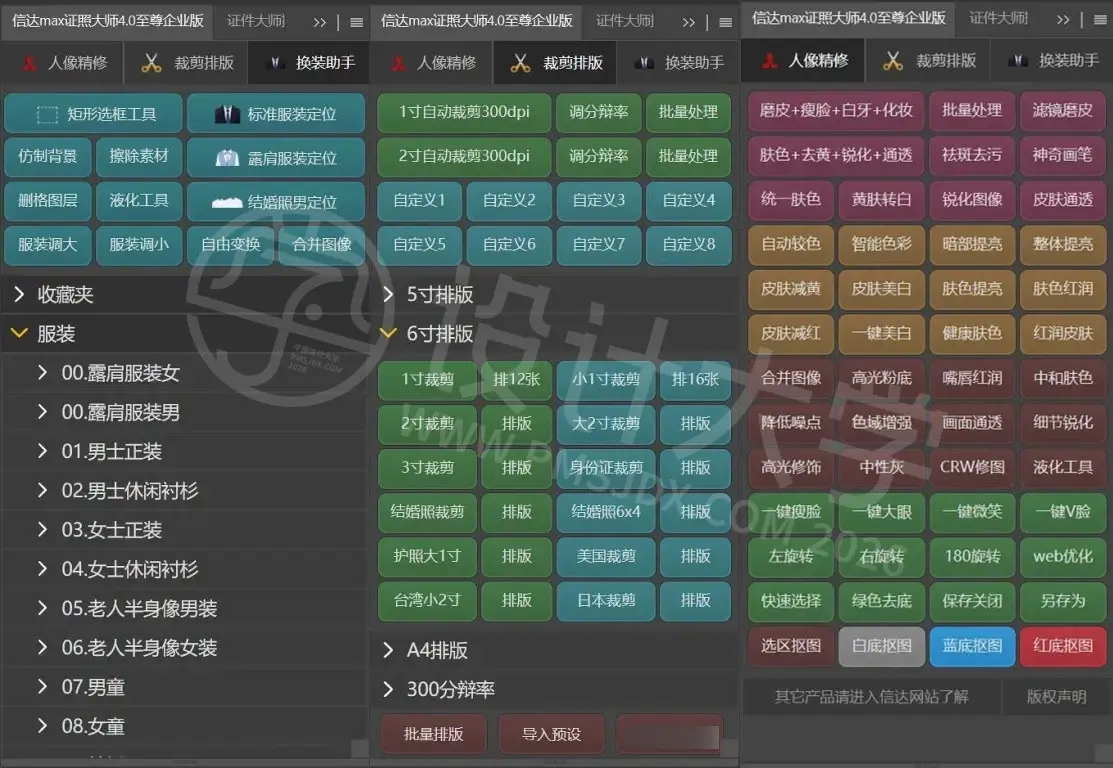Expand the 5寸排版 section
The width and height of the screenshot is (1113, 768).
point(554,295)
